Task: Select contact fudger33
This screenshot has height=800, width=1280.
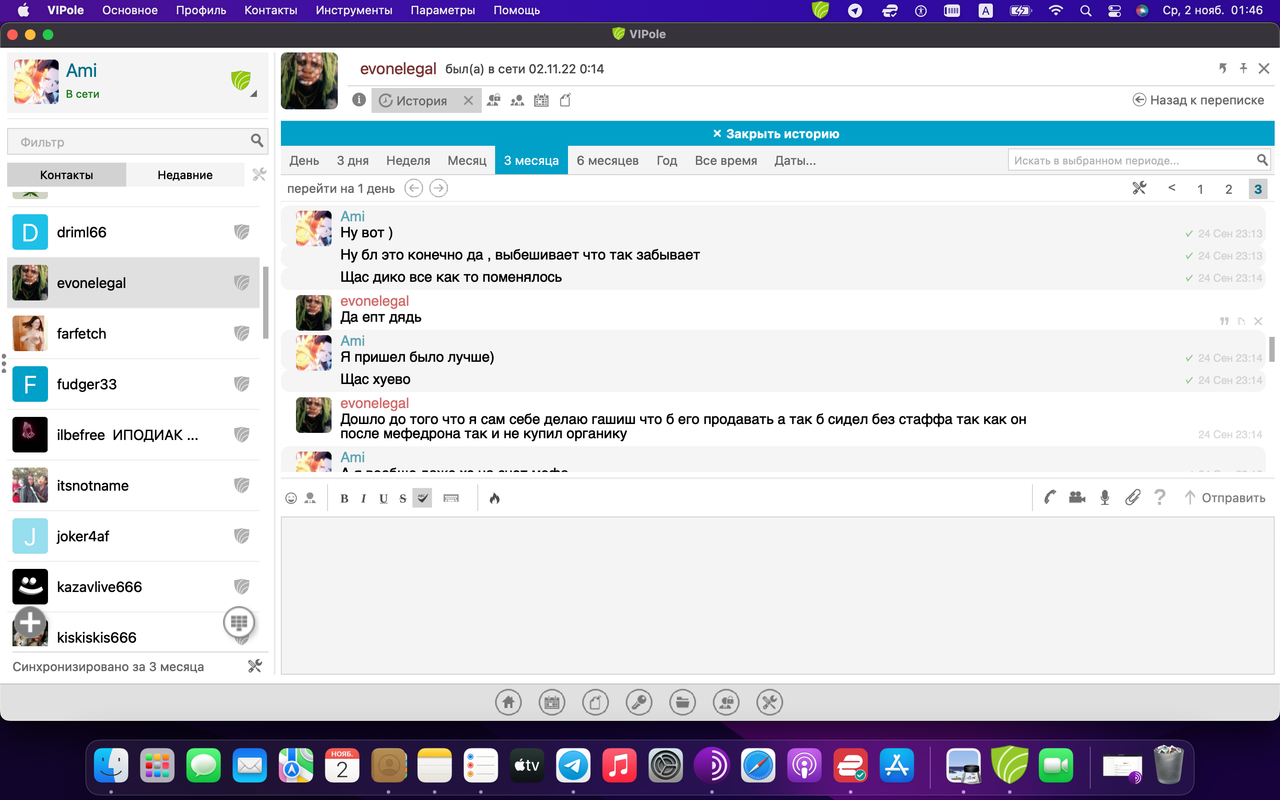Action: point(134,384)
